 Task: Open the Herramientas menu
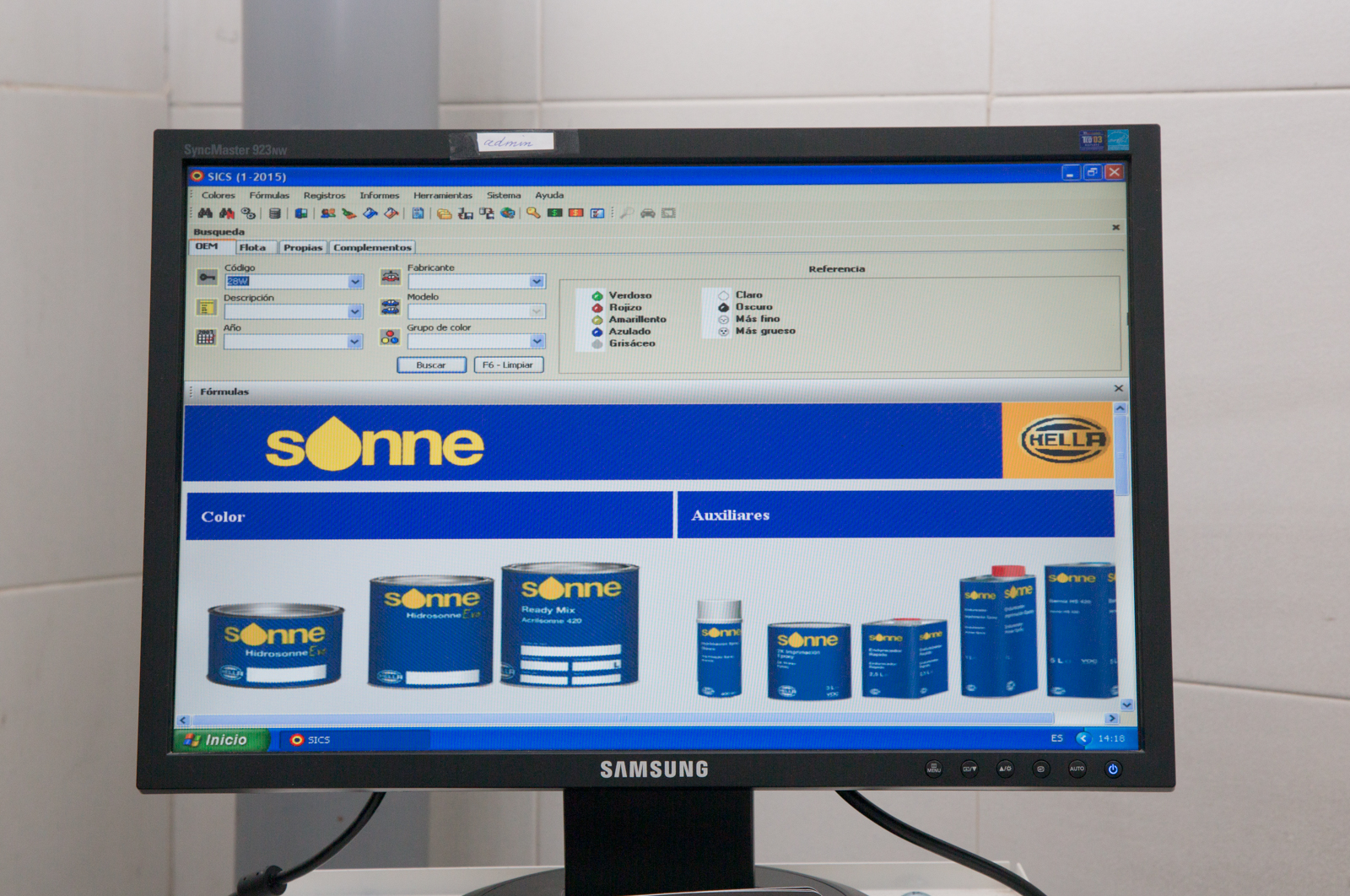click(443, 195)
